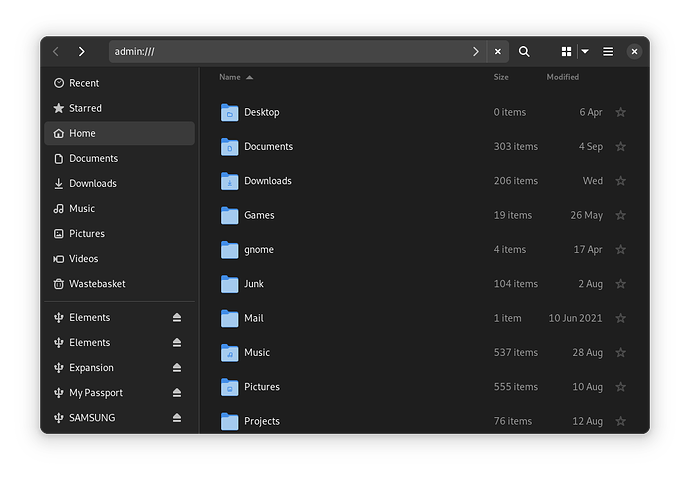Open view options dropdown arrow
Screen dimensions: 690x478
585,51
